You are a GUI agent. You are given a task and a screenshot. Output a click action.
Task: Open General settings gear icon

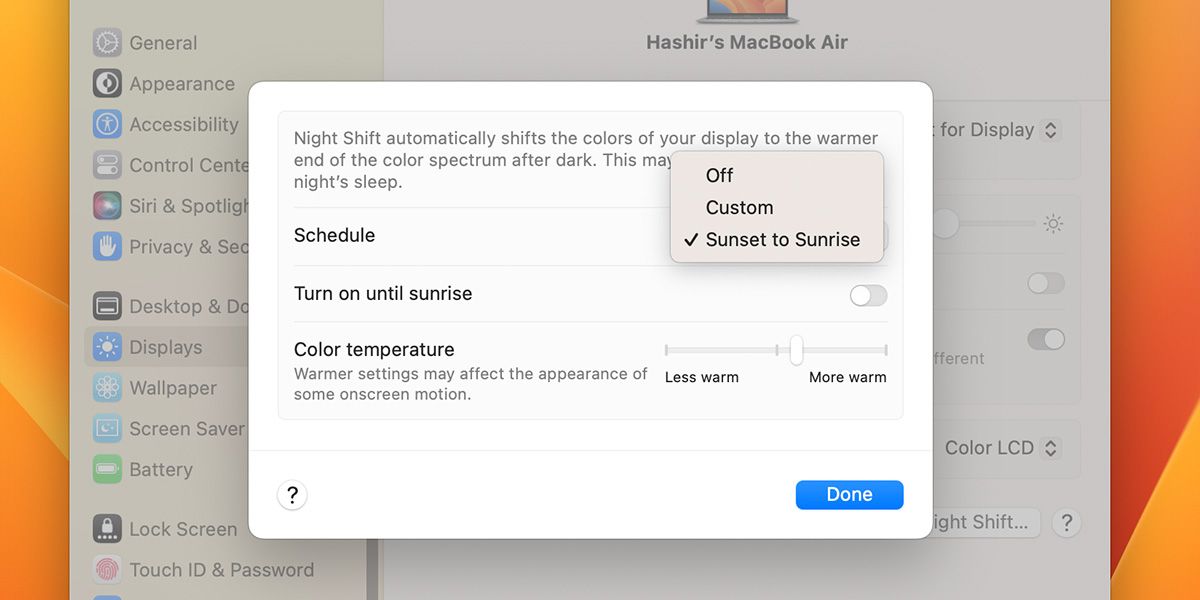coord(107,43)
